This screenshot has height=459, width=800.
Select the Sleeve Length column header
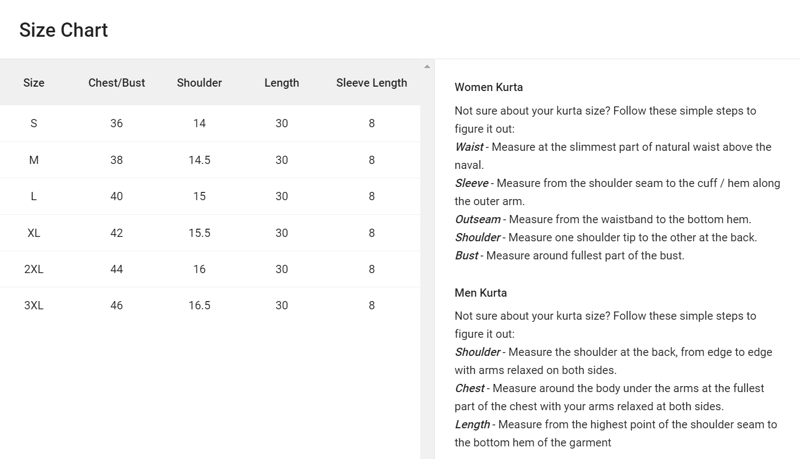pos(371,83)
